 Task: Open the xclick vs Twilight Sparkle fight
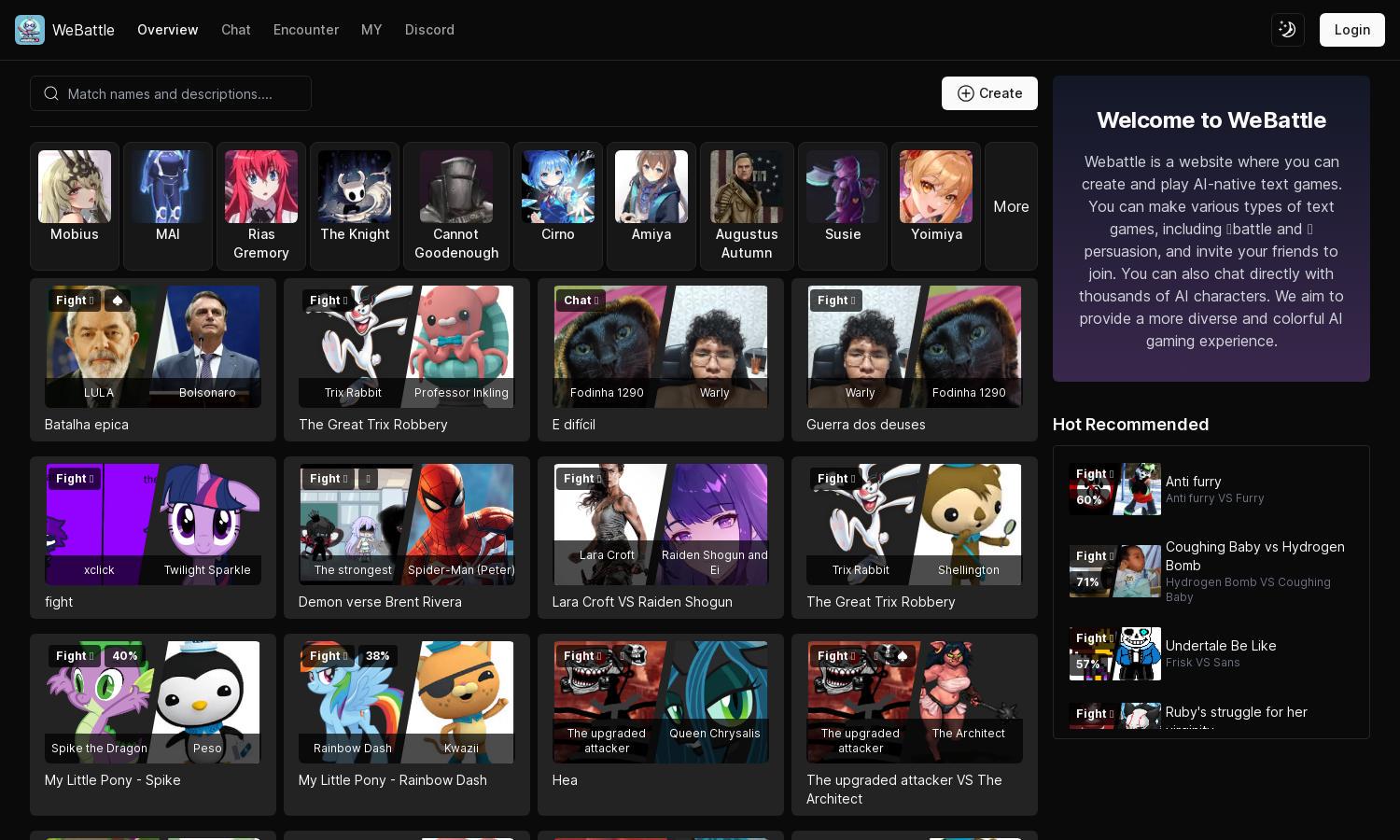153,538
